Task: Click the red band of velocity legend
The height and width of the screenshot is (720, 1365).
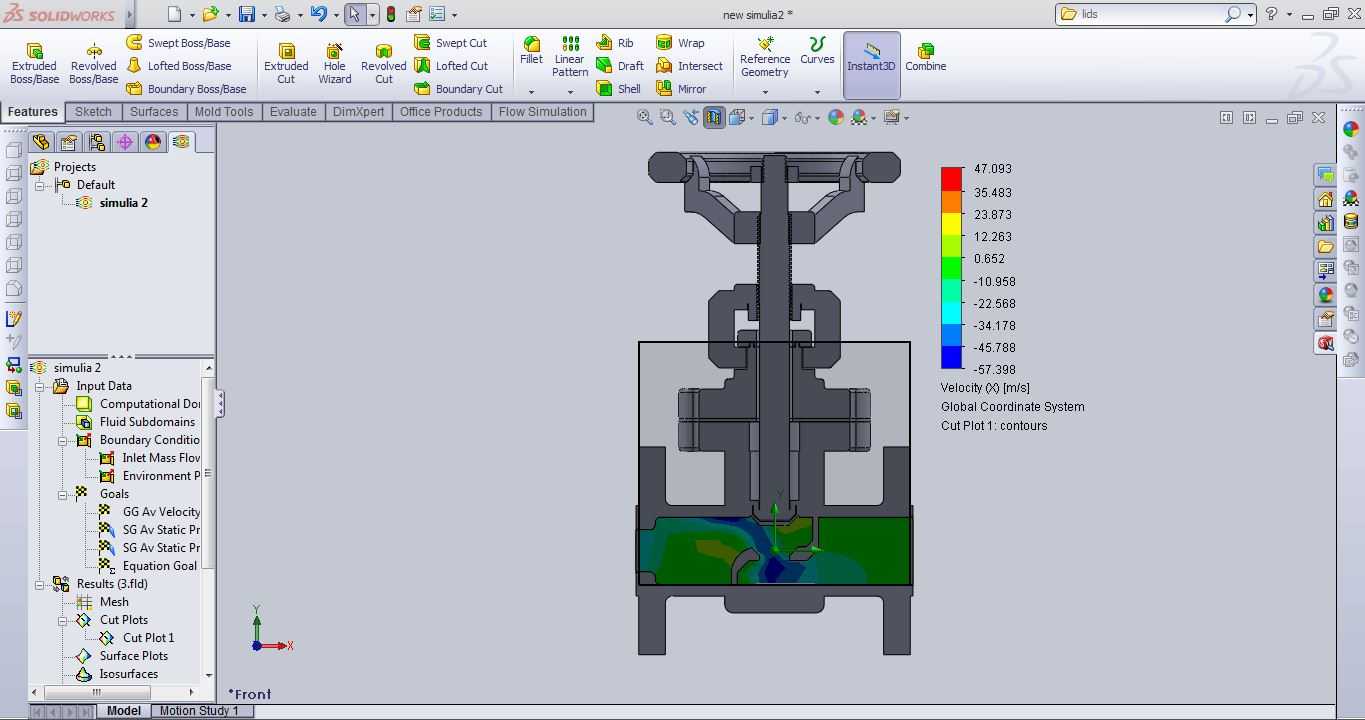Action: pos(951,178)
